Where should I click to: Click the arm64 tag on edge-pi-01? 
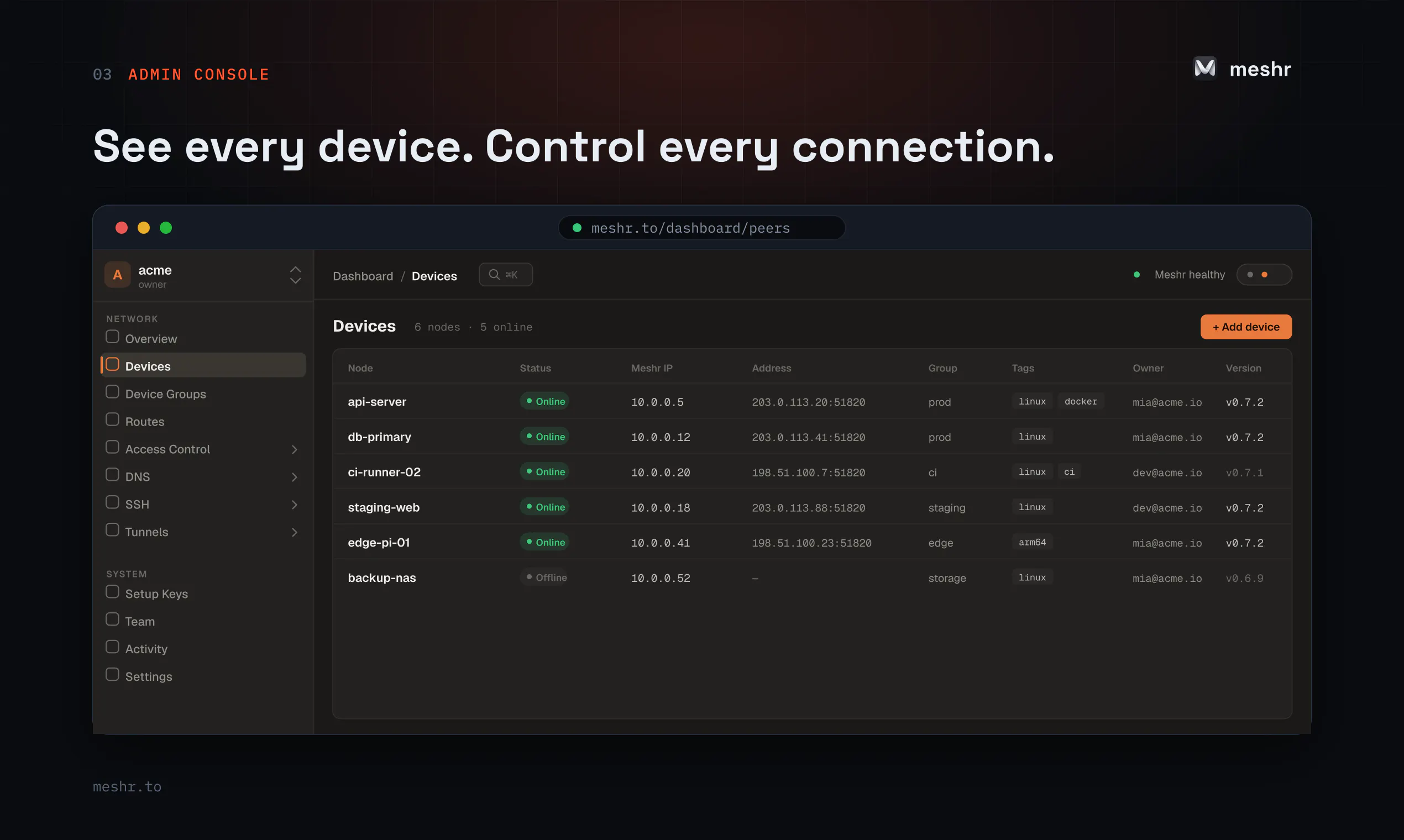[x=1032, y=542]
